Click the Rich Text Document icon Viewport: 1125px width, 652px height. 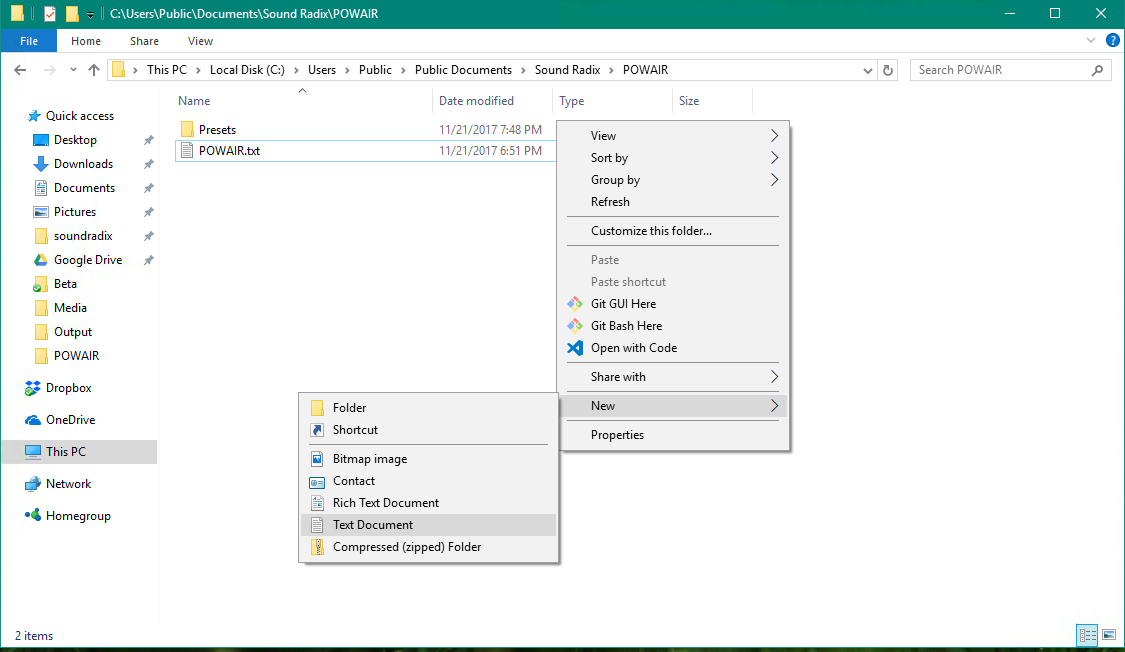pyautogui.click(x=317, y=503)
